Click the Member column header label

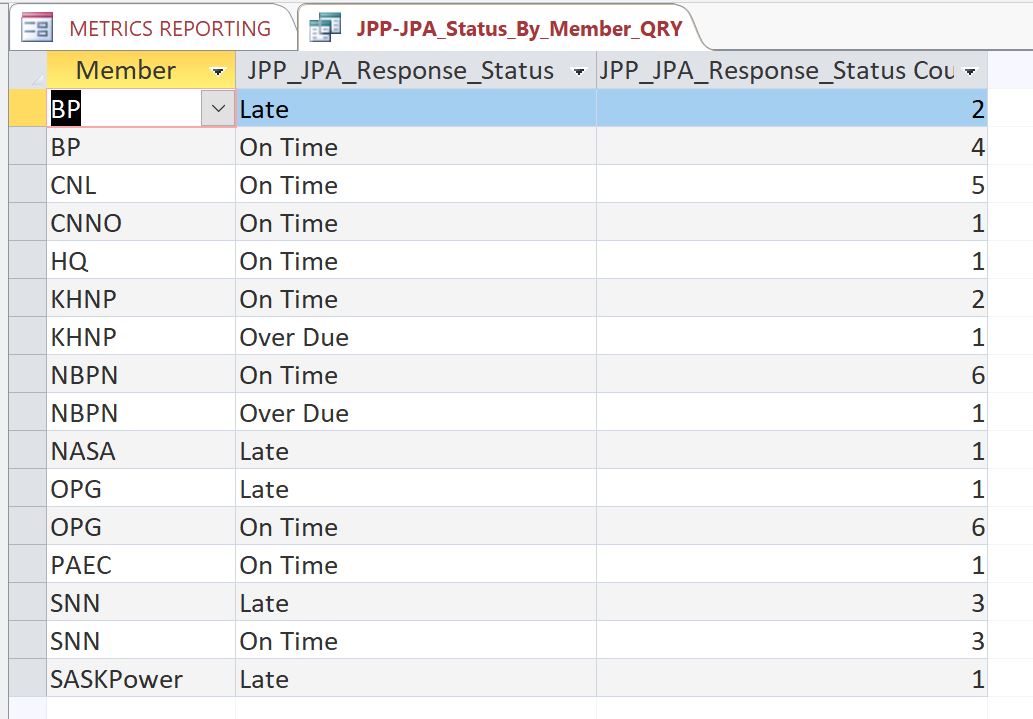[x=126, y=71]
